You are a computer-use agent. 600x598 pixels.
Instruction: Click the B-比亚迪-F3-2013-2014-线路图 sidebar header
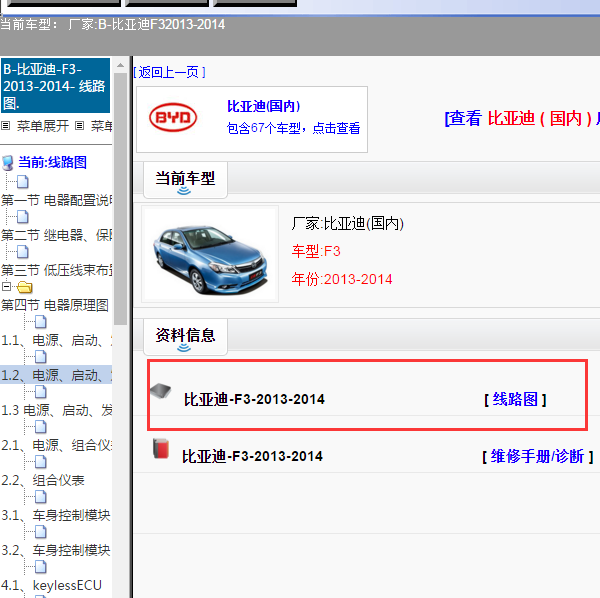click(55, 86)
